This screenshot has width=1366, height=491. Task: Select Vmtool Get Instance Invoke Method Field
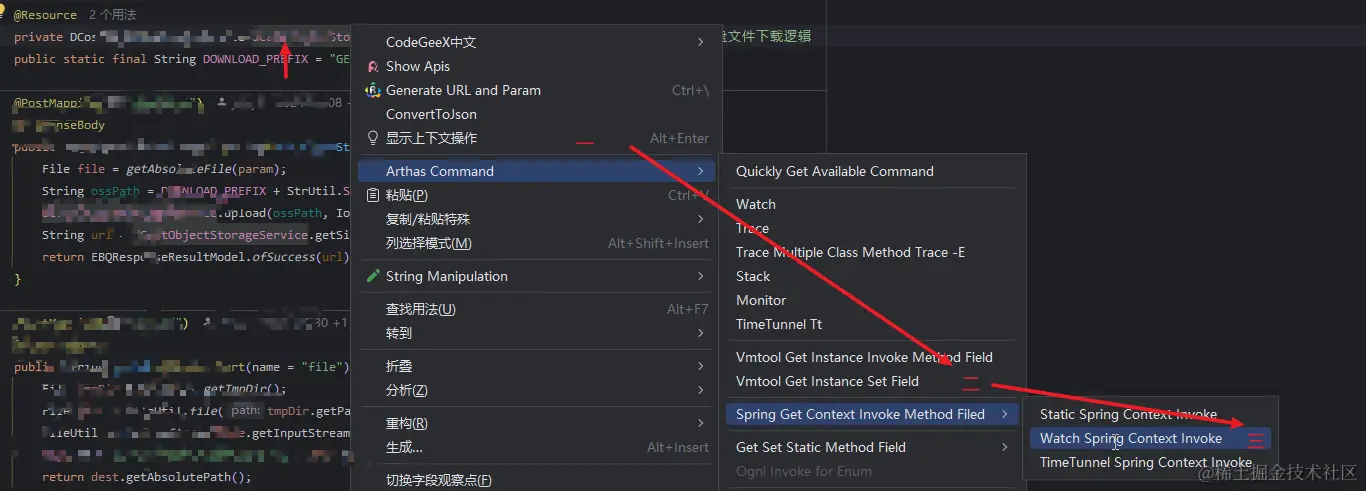(x=864, y=357)
